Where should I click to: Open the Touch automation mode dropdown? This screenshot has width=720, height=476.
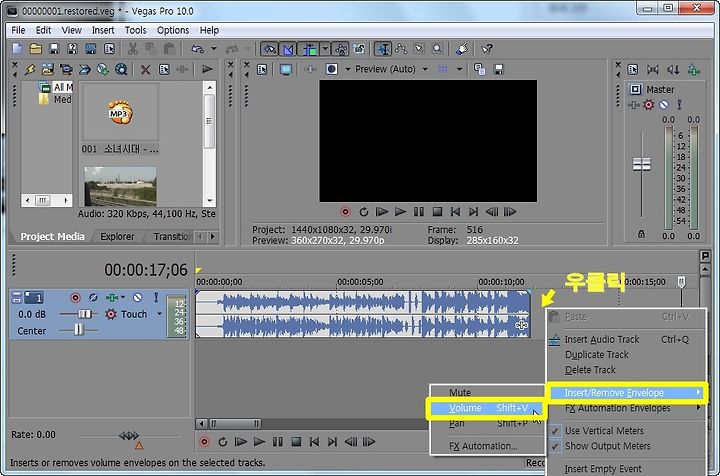click(x=159, y=314)
